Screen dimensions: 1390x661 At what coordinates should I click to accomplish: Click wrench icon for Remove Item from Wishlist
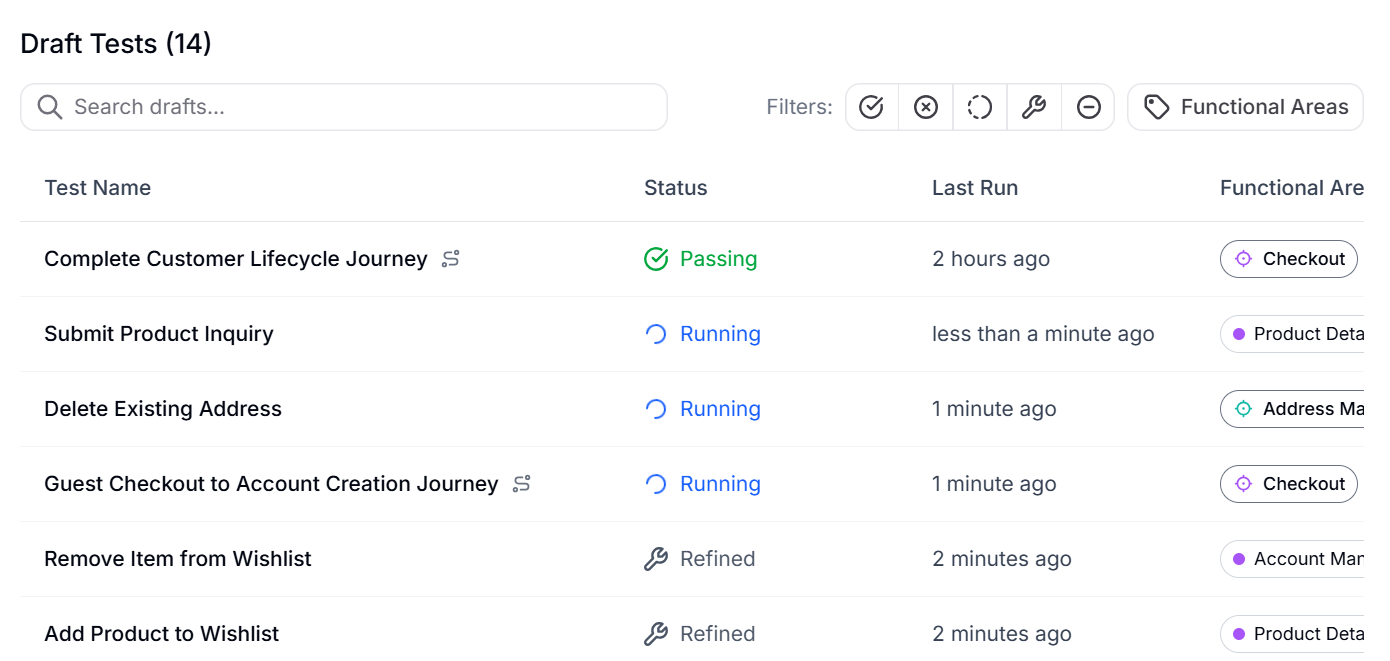656,559
